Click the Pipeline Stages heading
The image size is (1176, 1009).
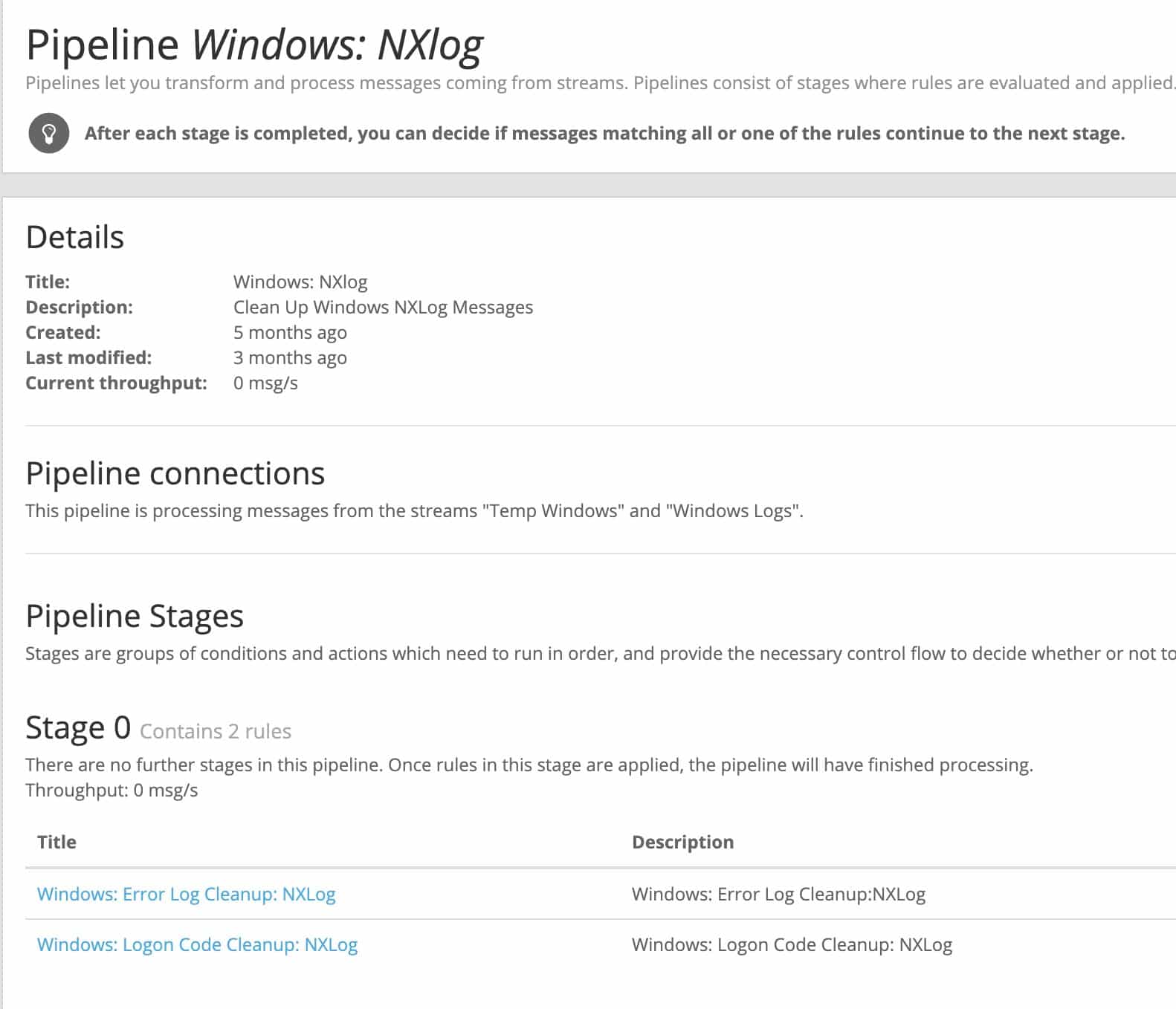[x=135, y=616]
